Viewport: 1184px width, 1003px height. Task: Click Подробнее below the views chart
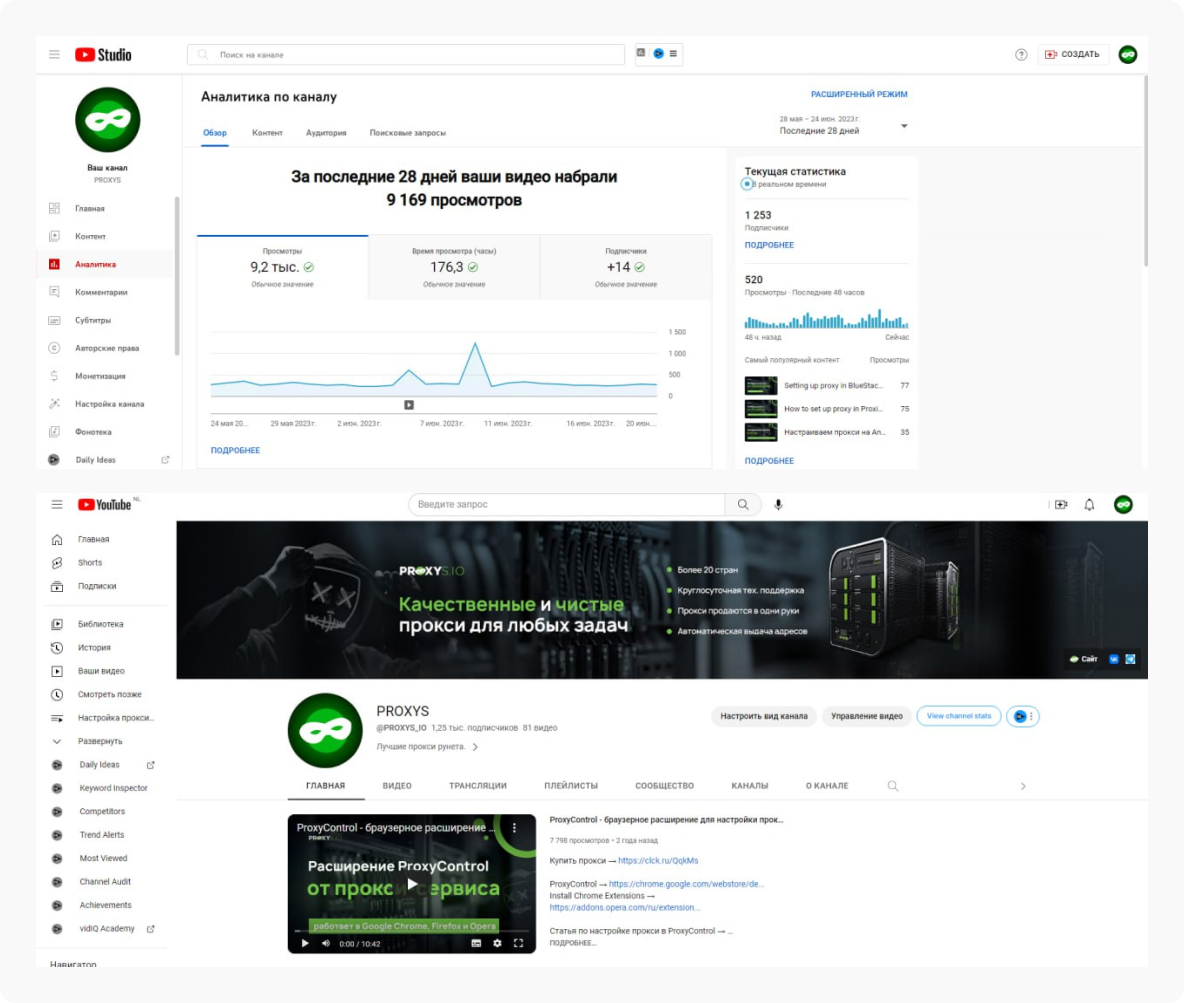235,450
